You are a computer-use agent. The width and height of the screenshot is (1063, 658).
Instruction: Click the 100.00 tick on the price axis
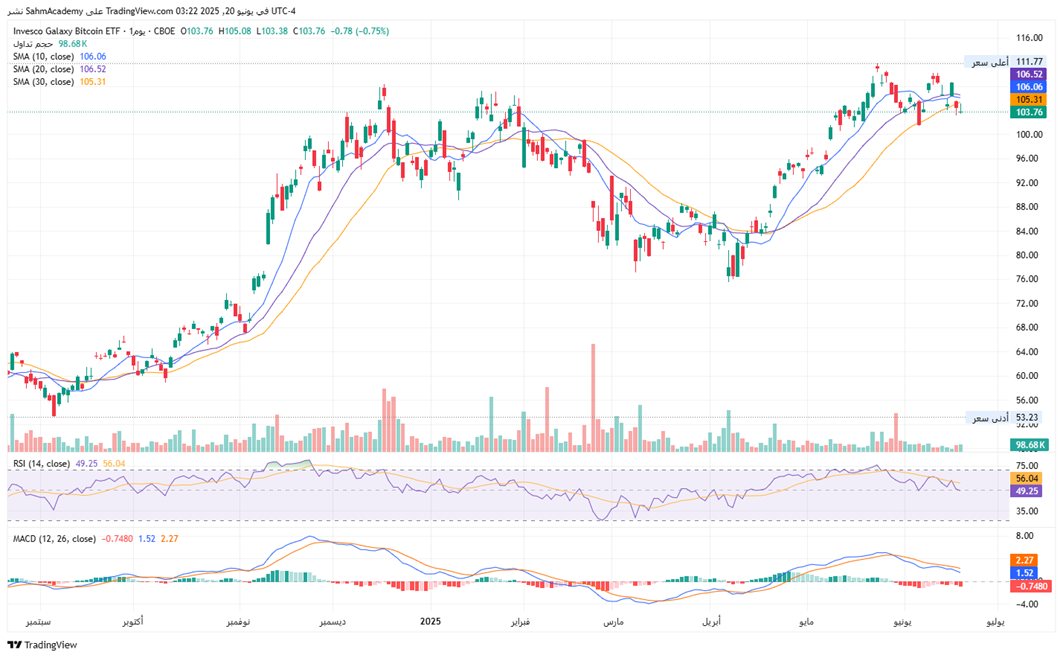coord(1029,135)
